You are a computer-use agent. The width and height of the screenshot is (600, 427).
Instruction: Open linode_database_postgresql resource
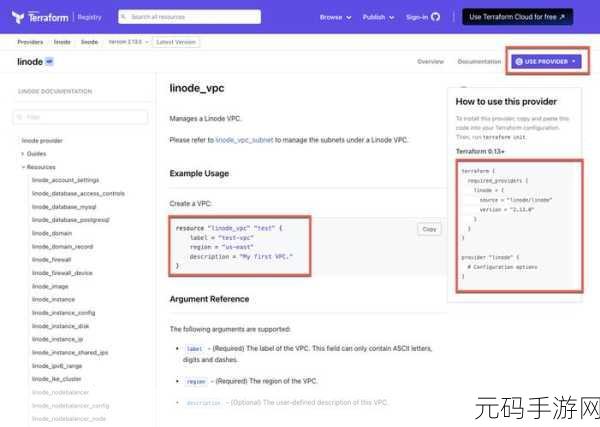(x=71, y=220)
